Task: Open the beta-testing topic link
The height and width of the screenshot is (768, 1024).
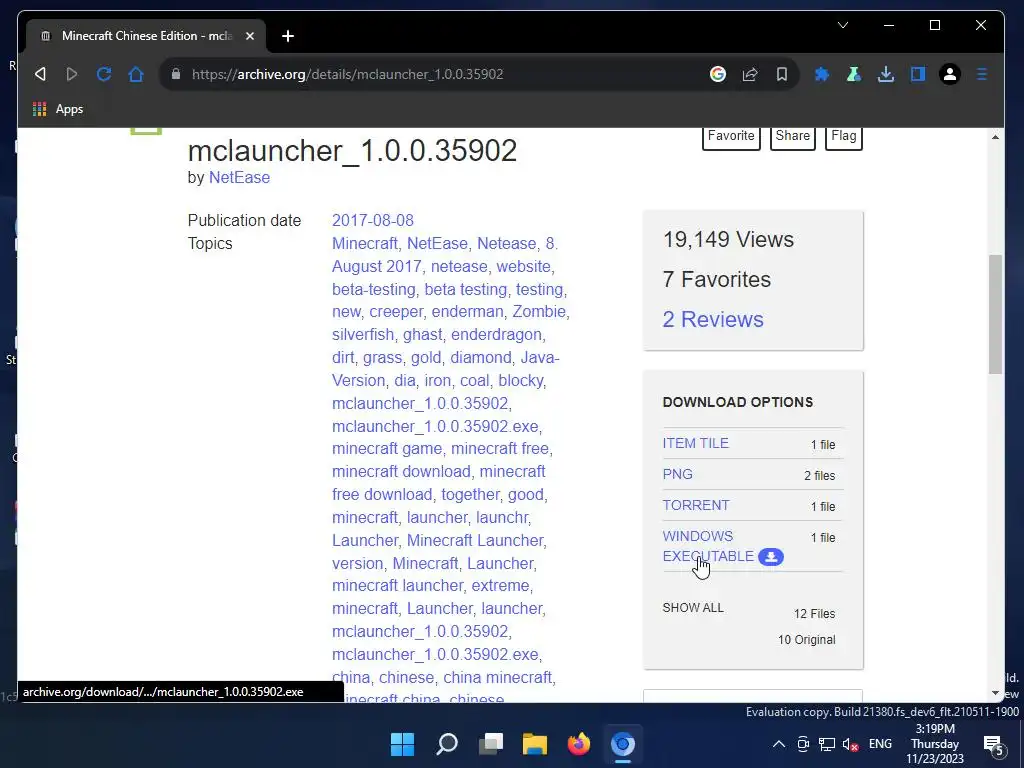Action: coord(374,289)
